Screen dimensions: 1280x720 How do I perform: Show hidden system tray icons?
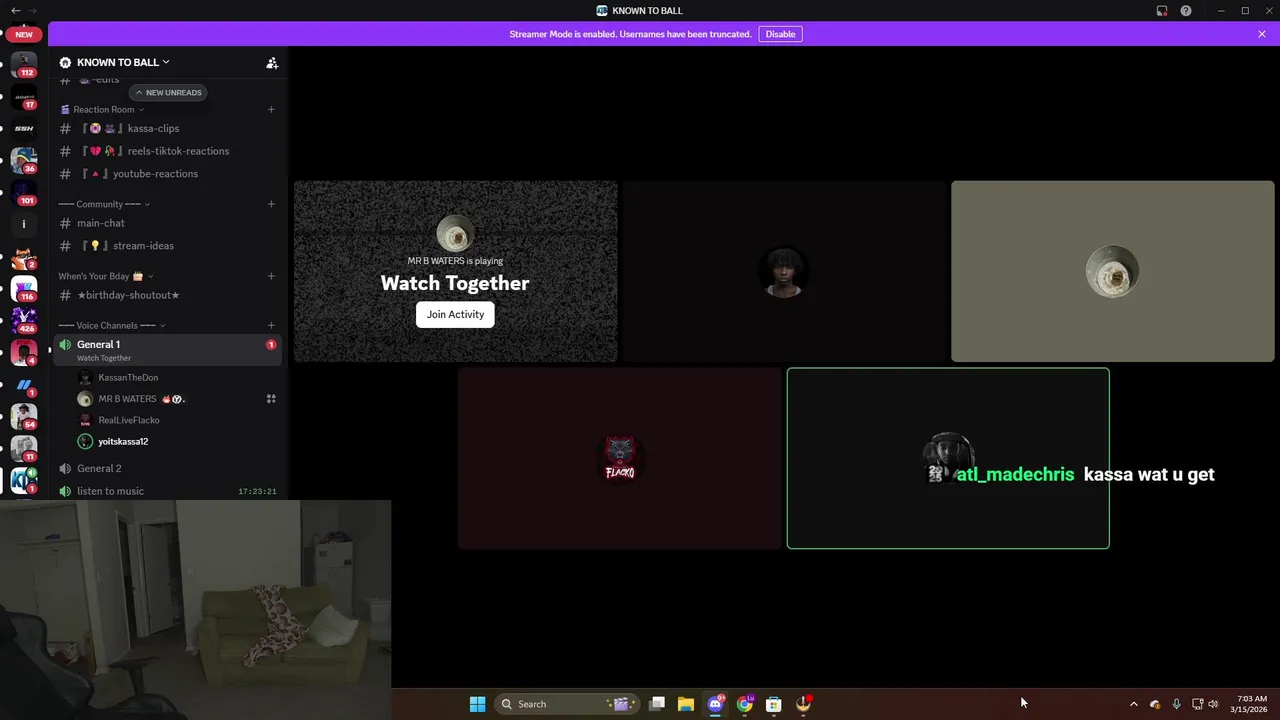click(x=1133, y=704)
